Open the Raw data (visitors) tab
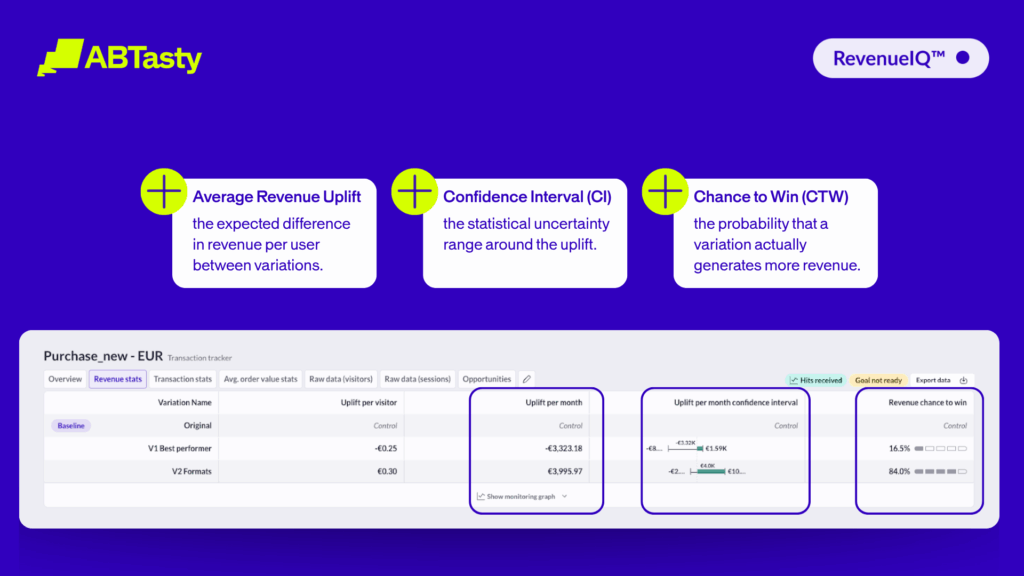 341,379
